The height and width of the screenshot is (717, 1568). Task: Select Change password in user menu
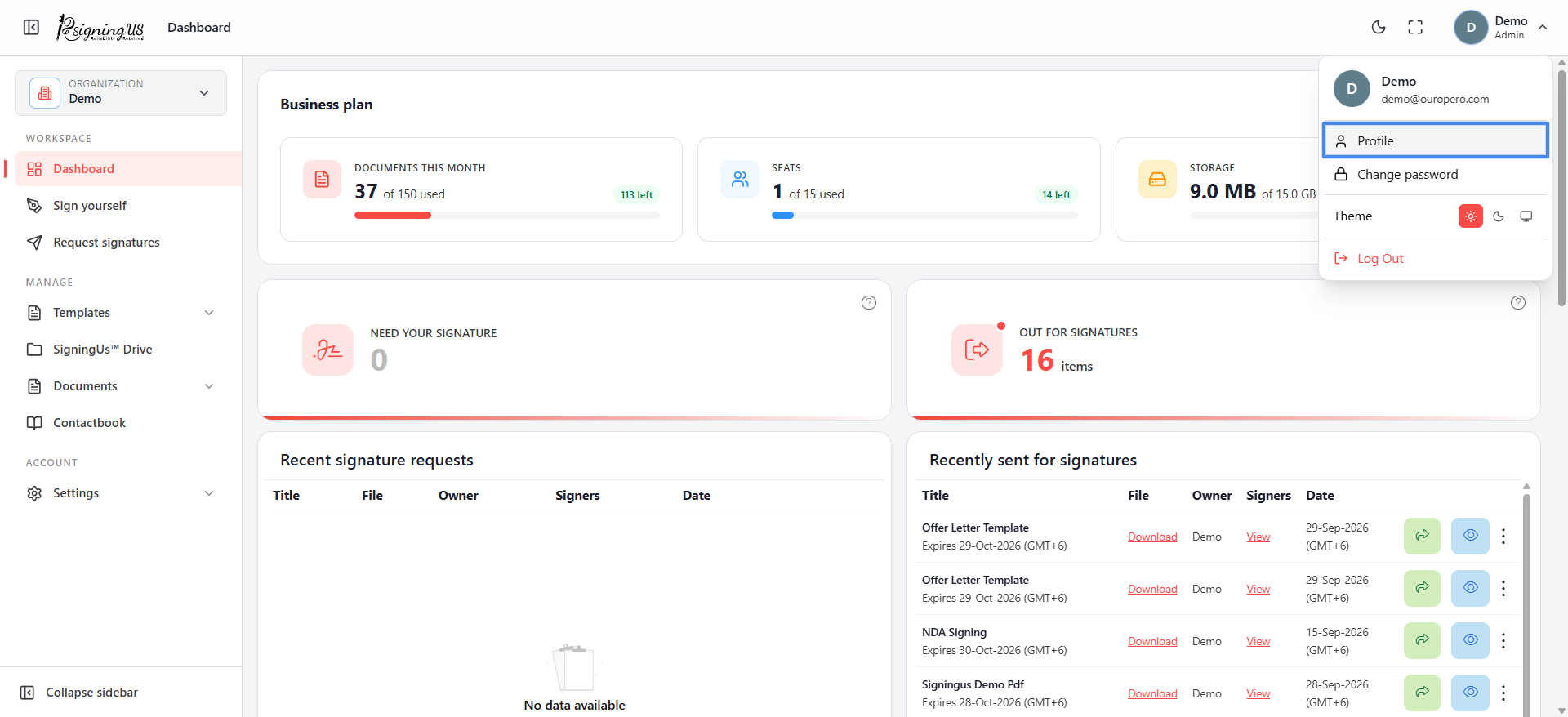pyautogui.click(x=1436, y=174)
